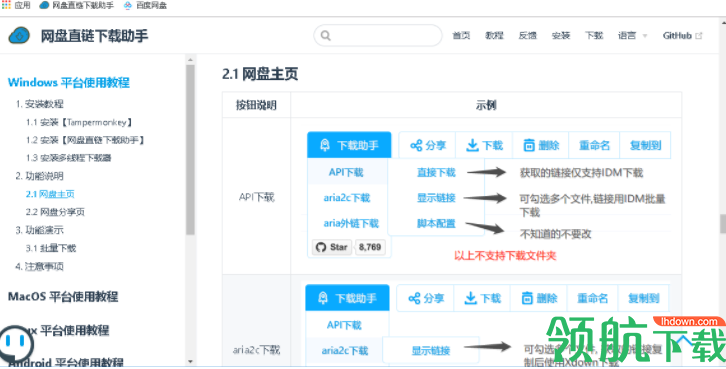Open the 首页 nav item
Screen dimensions: 726x369
pos(461,36)
